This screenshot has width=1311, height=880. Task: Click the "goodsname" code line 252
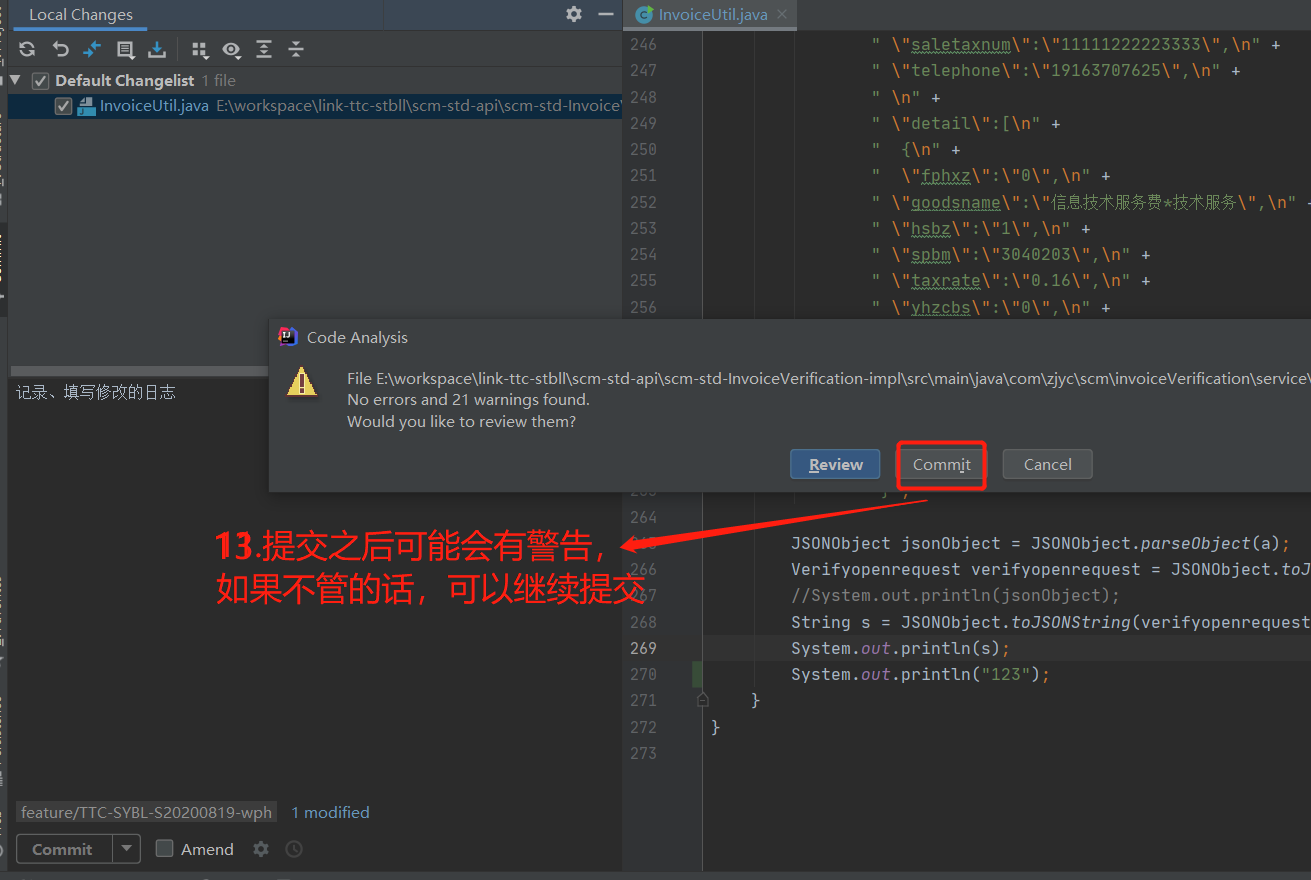coord(1089,202)
